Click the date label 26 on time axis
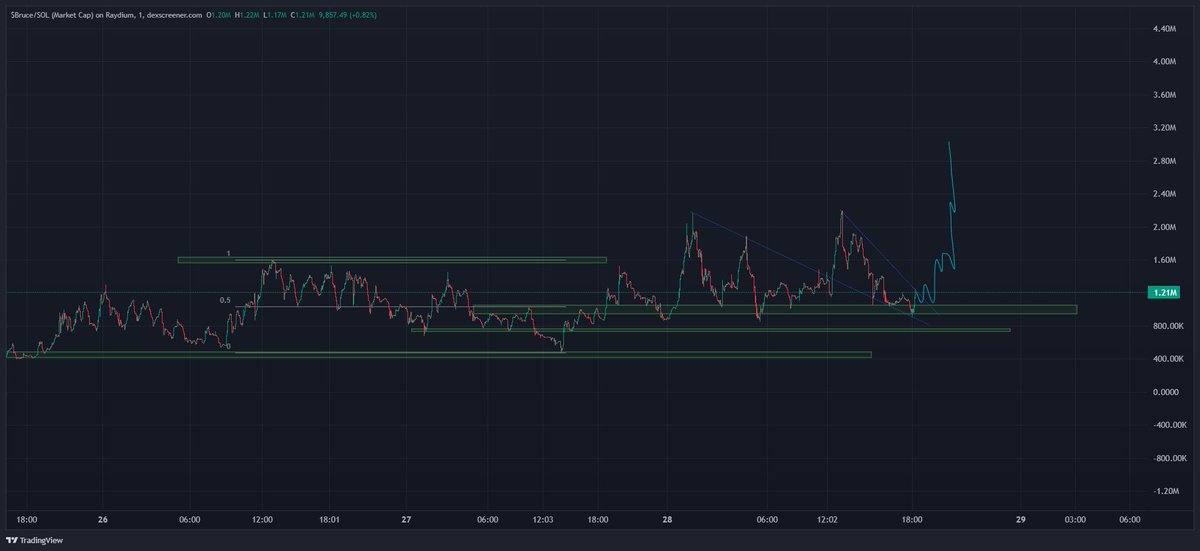The height and width of the screenshot is (551, 1200). pos(103,520)
